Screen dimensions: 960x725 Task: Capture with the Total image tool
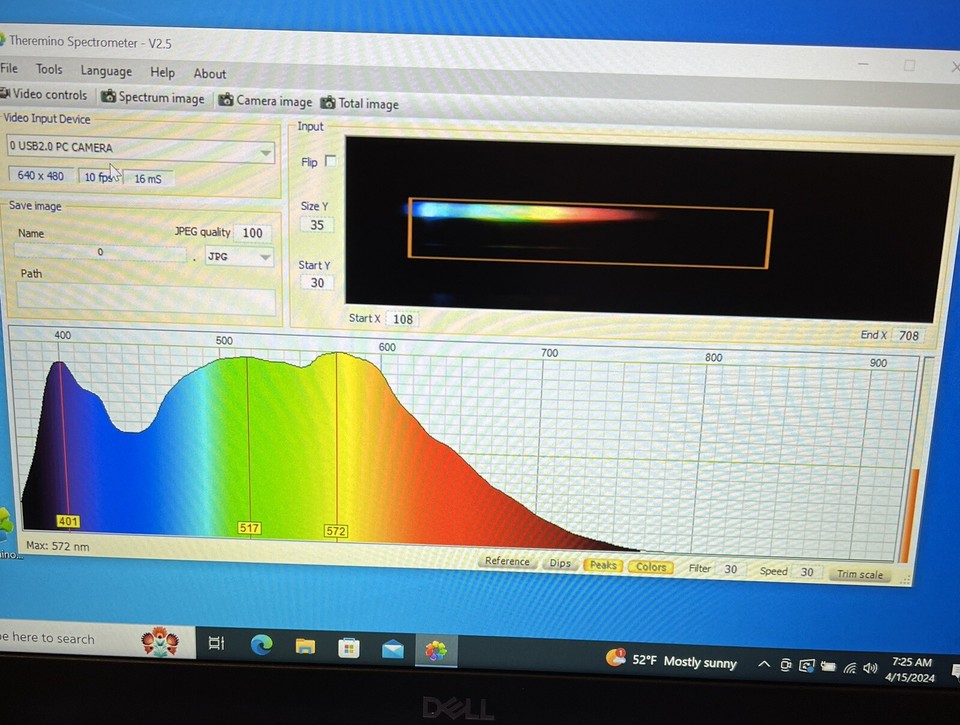pos(360,102)
